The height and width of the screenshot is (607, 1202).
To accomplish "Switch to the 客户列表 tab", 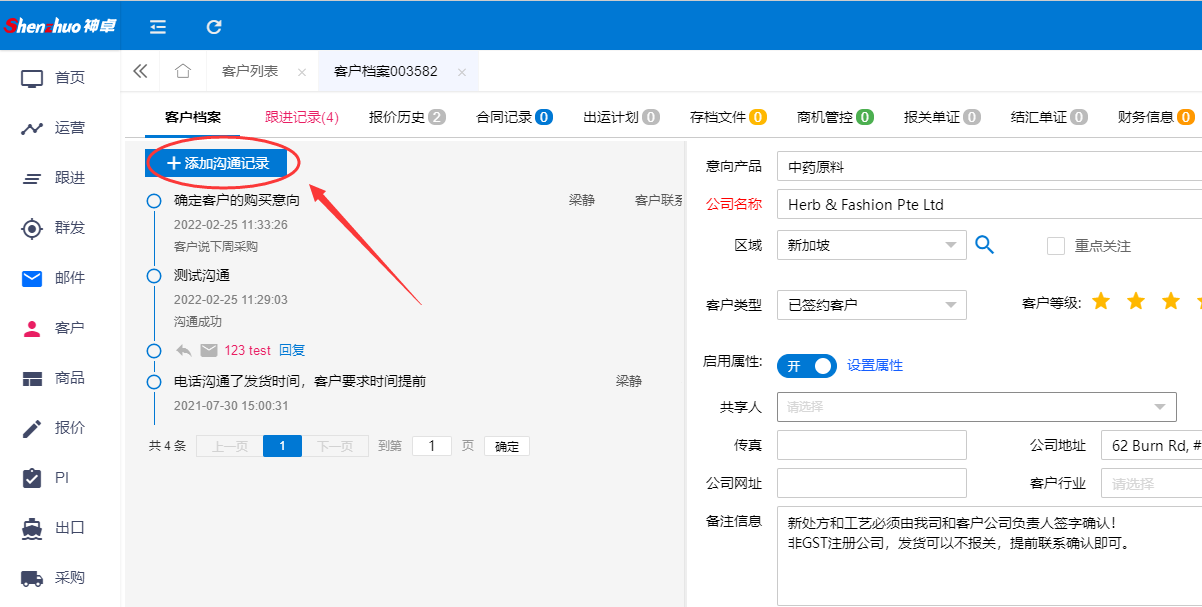I will click(x=250, y=72).
